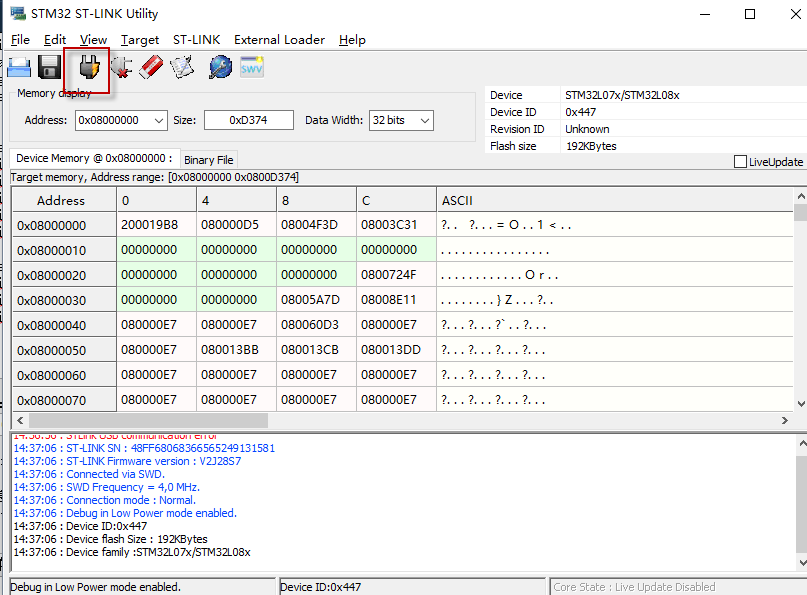Click column header C
Viewport: 807px width, 595px height.
[x=396, y=200]
